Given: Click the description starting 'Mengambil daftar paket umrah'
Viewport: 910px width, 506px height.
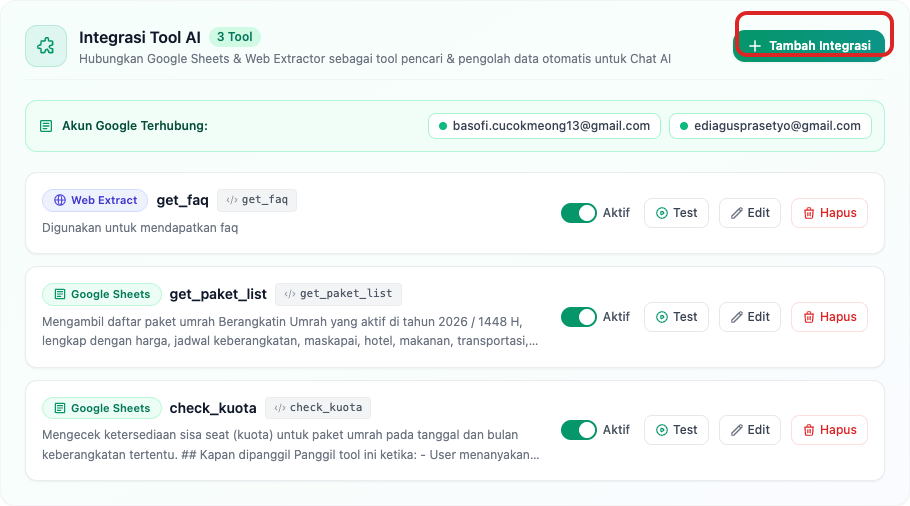Looking at the screenshot, I should (290, 331).
